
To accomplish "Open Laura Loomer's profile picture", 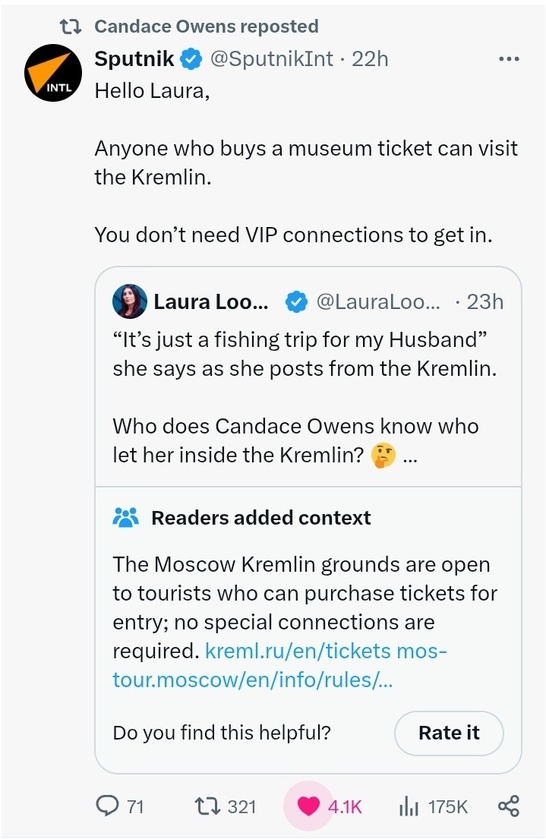I will point(130,301).
